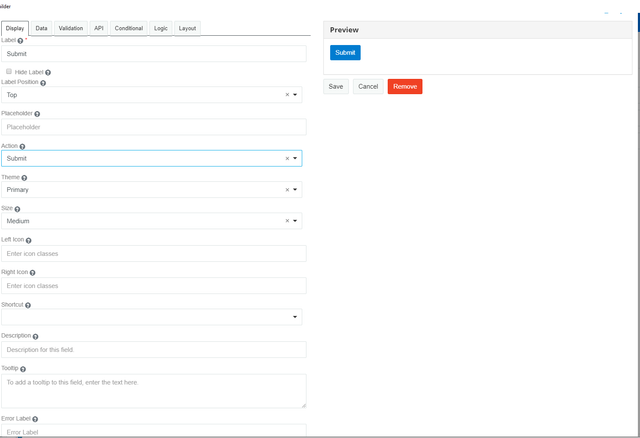The height and width of the screenshot is (438, 640).
Task: Click the Preview panel heading
Action: click(x=344, y=30)
